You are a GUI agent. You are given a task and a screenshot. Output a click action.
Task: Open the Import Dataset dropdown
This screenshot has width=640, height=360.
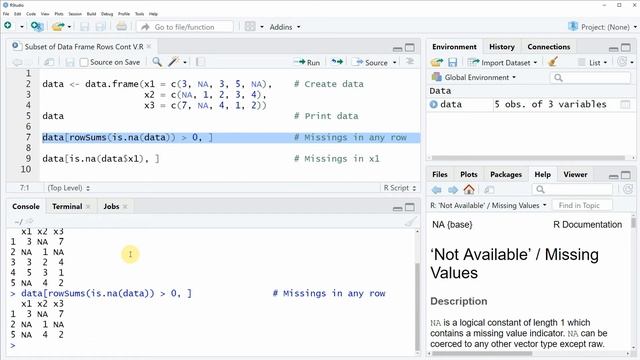coord(502,62)
